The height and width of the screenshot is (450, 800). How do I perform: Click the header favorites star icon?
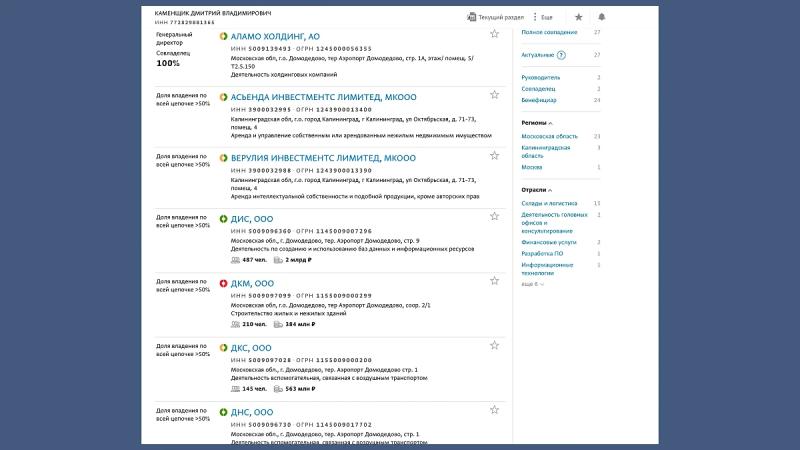pos(579,17)
